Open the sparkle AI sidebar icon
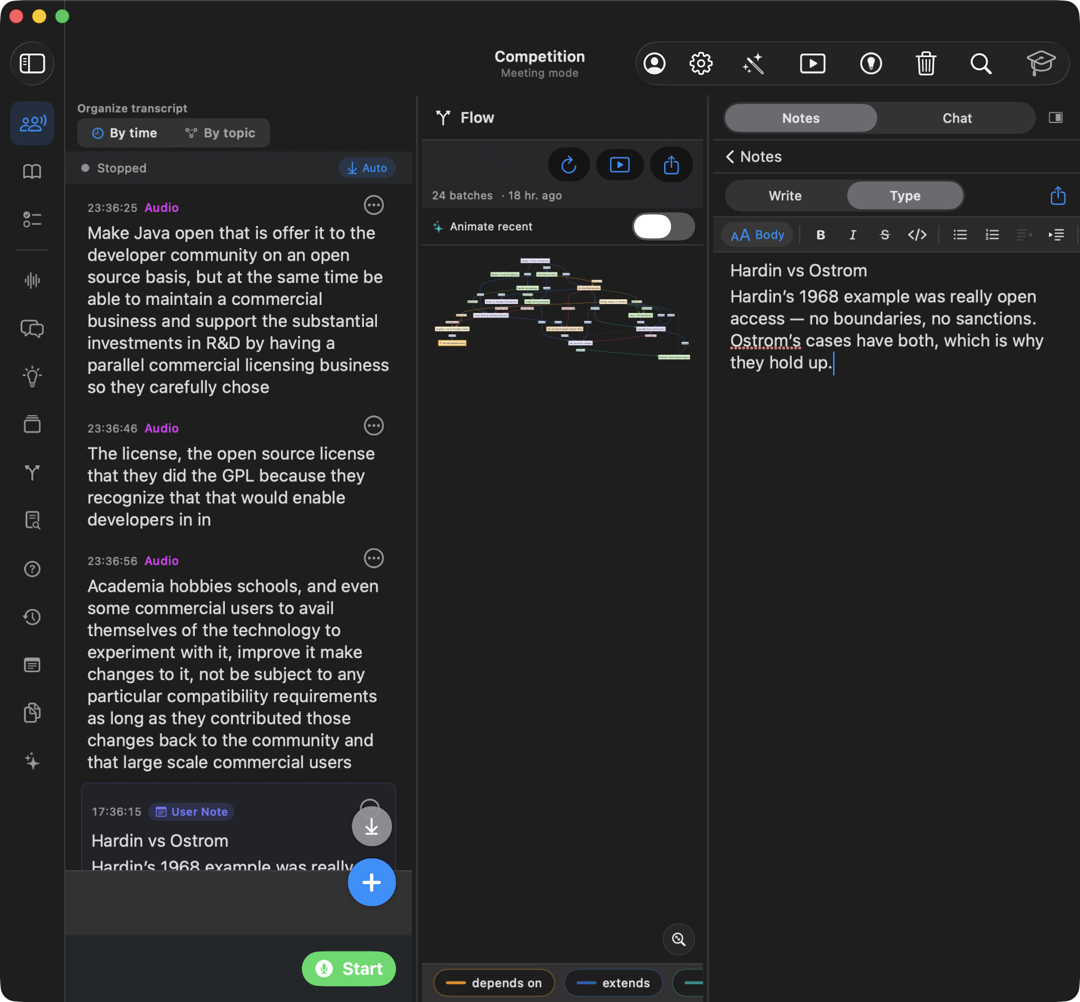The width and height of the screenshot is (1080, 1002). [x=32, y=761]
